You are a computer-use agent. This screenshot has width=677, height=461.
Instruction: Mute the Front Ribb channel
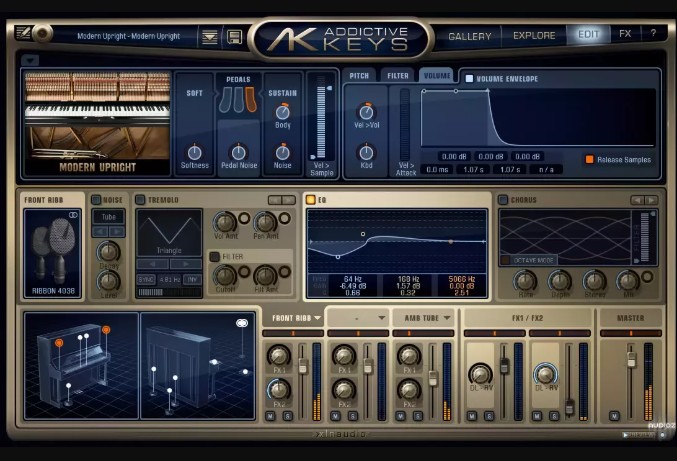tap(270, 416)
